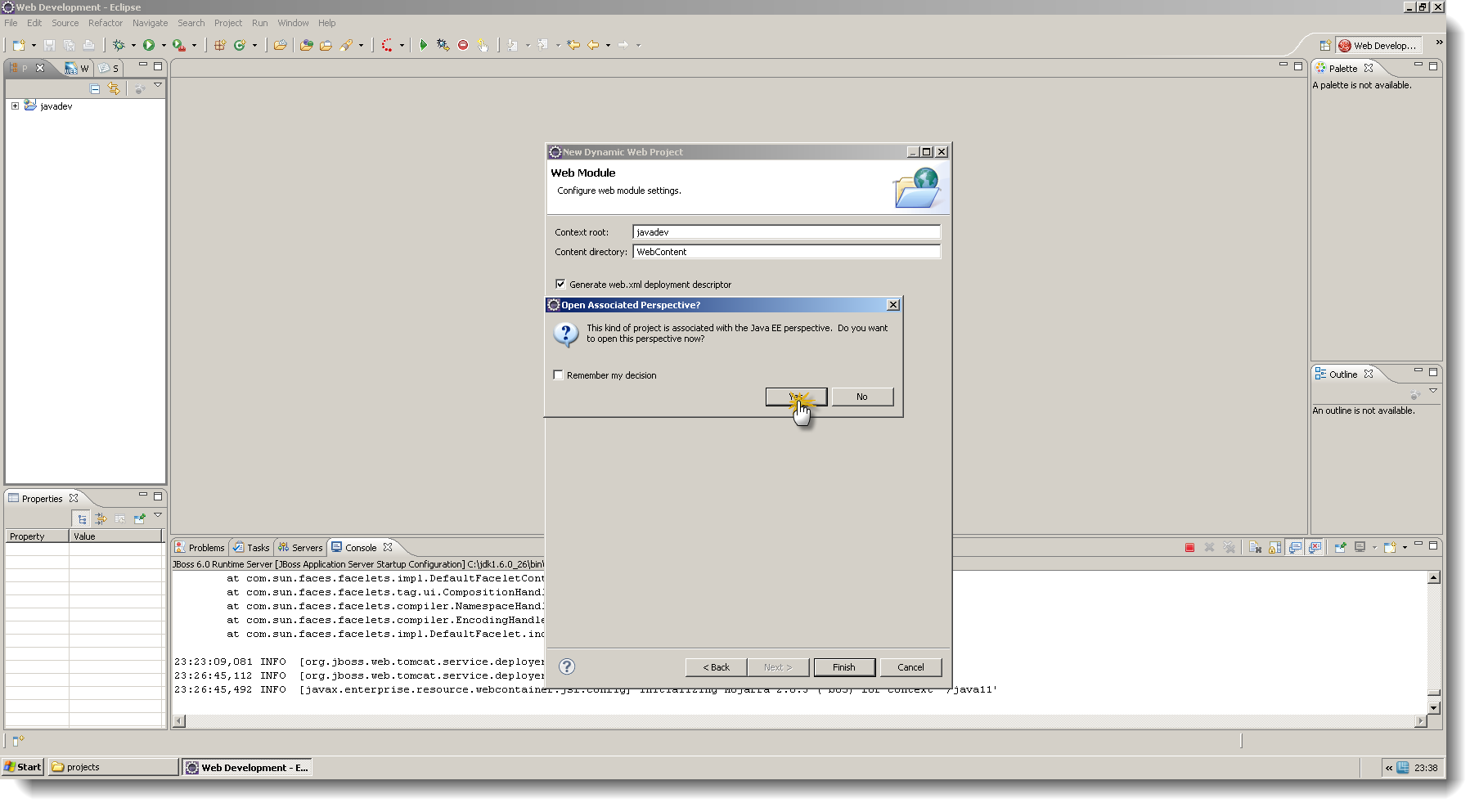Image resolution: width=1479 pixels, height=812 pixels.
Task: Save all open editors
Action: [70, 45]
